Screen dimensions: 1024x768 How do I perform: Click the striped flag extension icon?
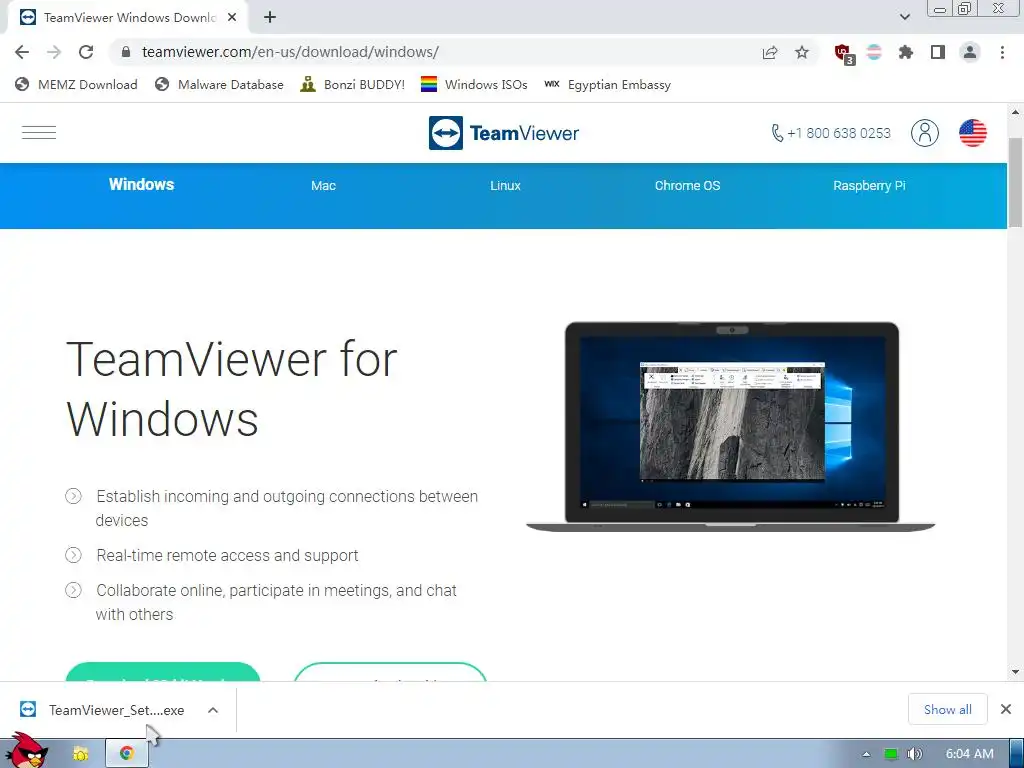tap(874, 52)
